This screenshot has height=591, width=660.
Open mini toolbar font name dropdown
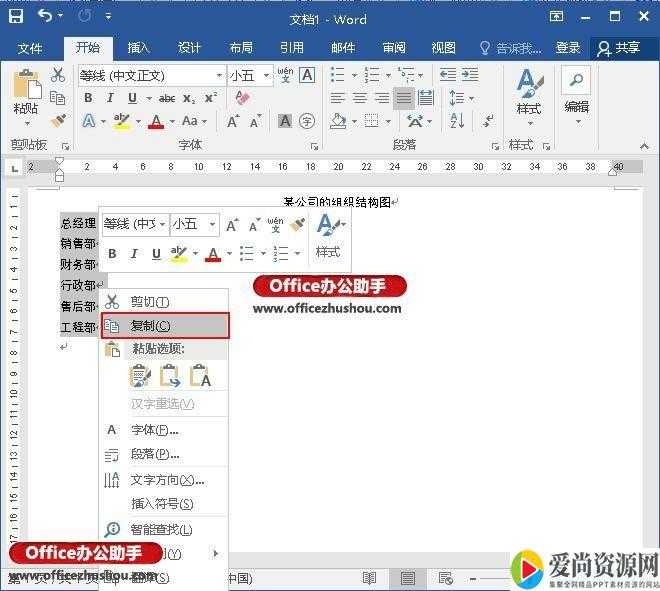pyautogui.click(x=162, y=224)
